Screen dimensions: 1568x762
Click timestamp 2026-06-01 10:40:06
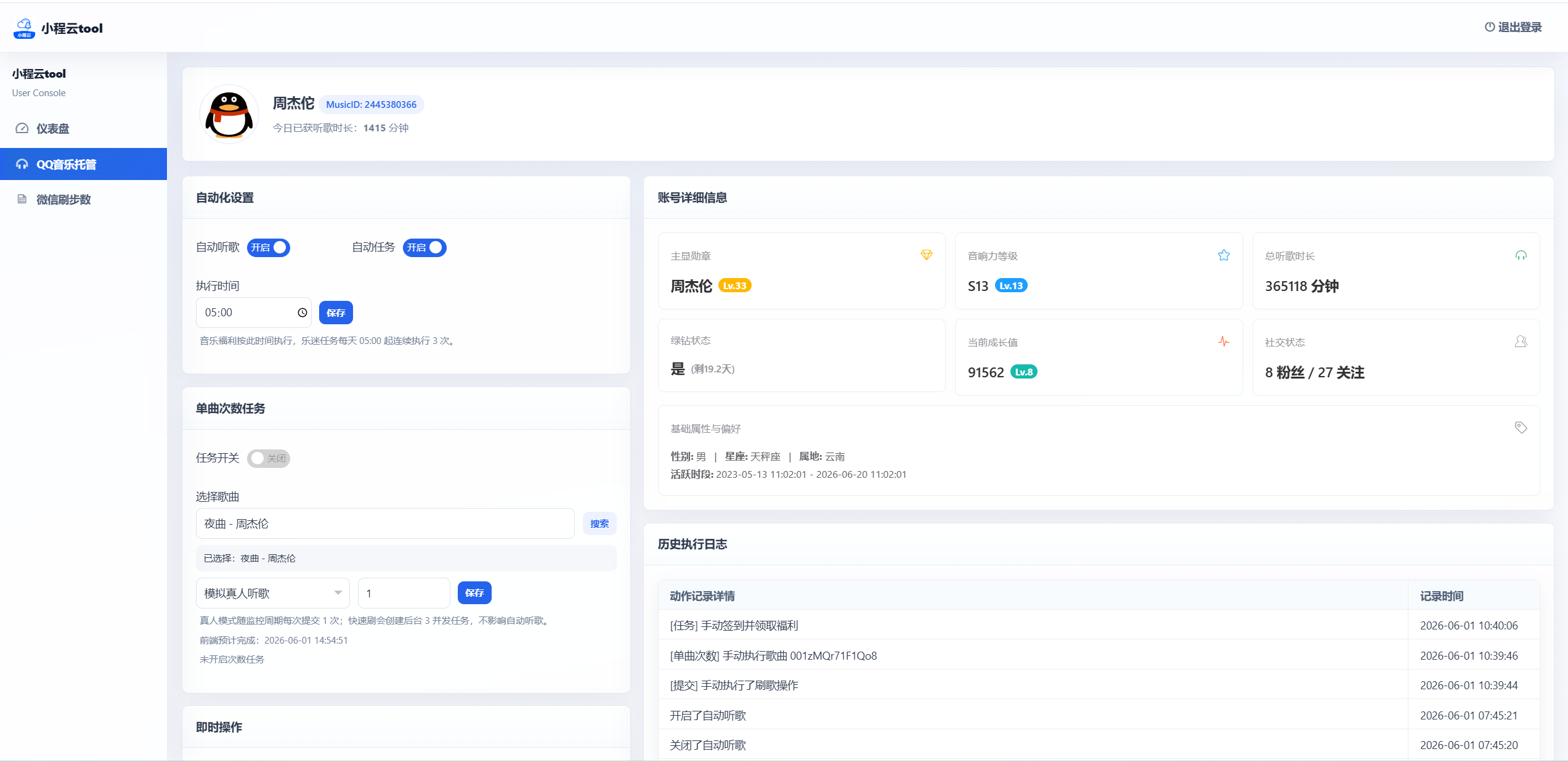tap(1469, 626)
